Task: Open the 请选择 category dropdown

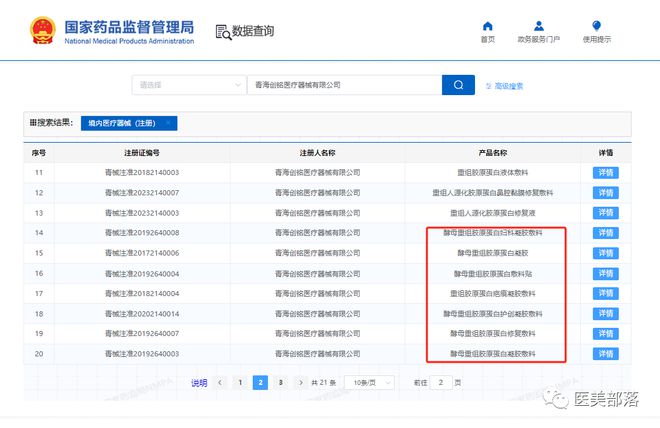Action: point(189,85)
